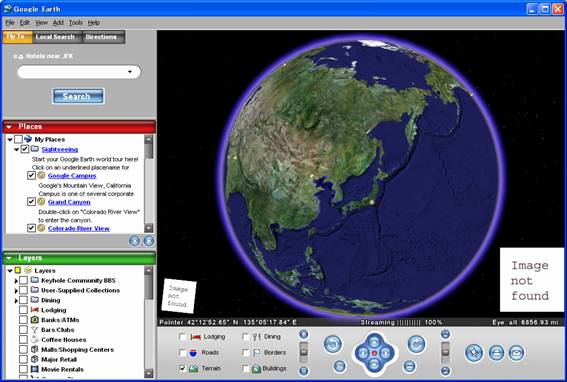Pan the globe up with the up arrow

(374, 341)
